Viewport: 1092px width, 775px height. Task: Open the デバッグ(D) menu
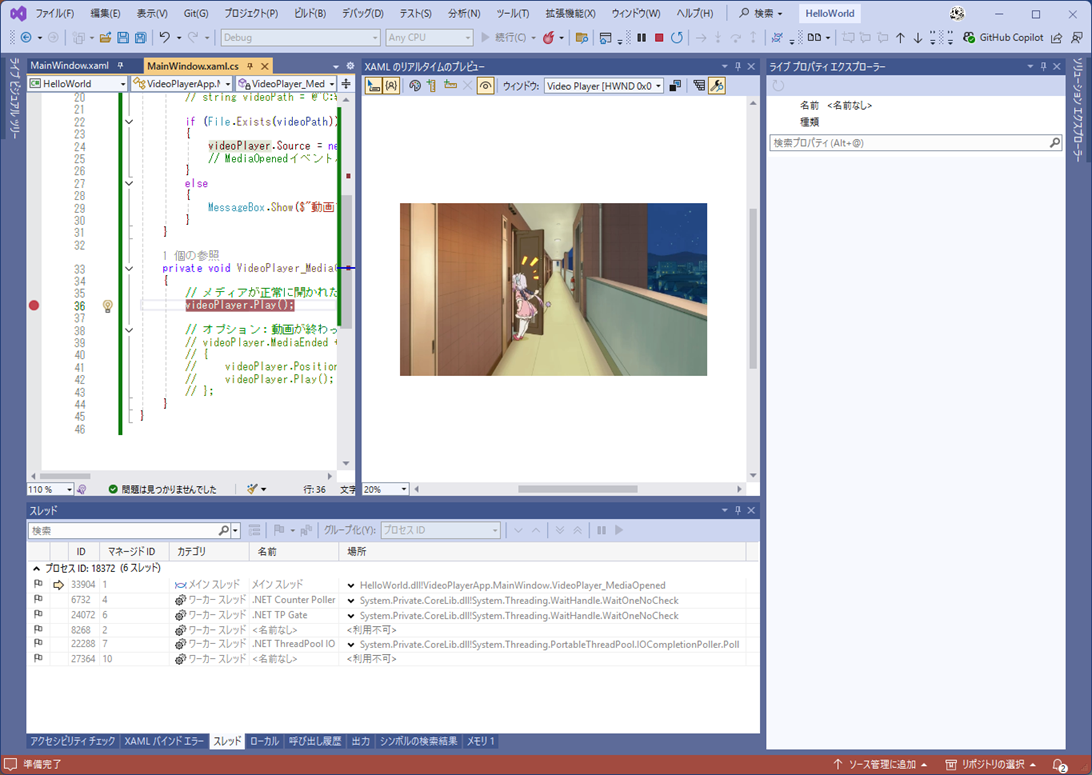(x=362, y=14)
